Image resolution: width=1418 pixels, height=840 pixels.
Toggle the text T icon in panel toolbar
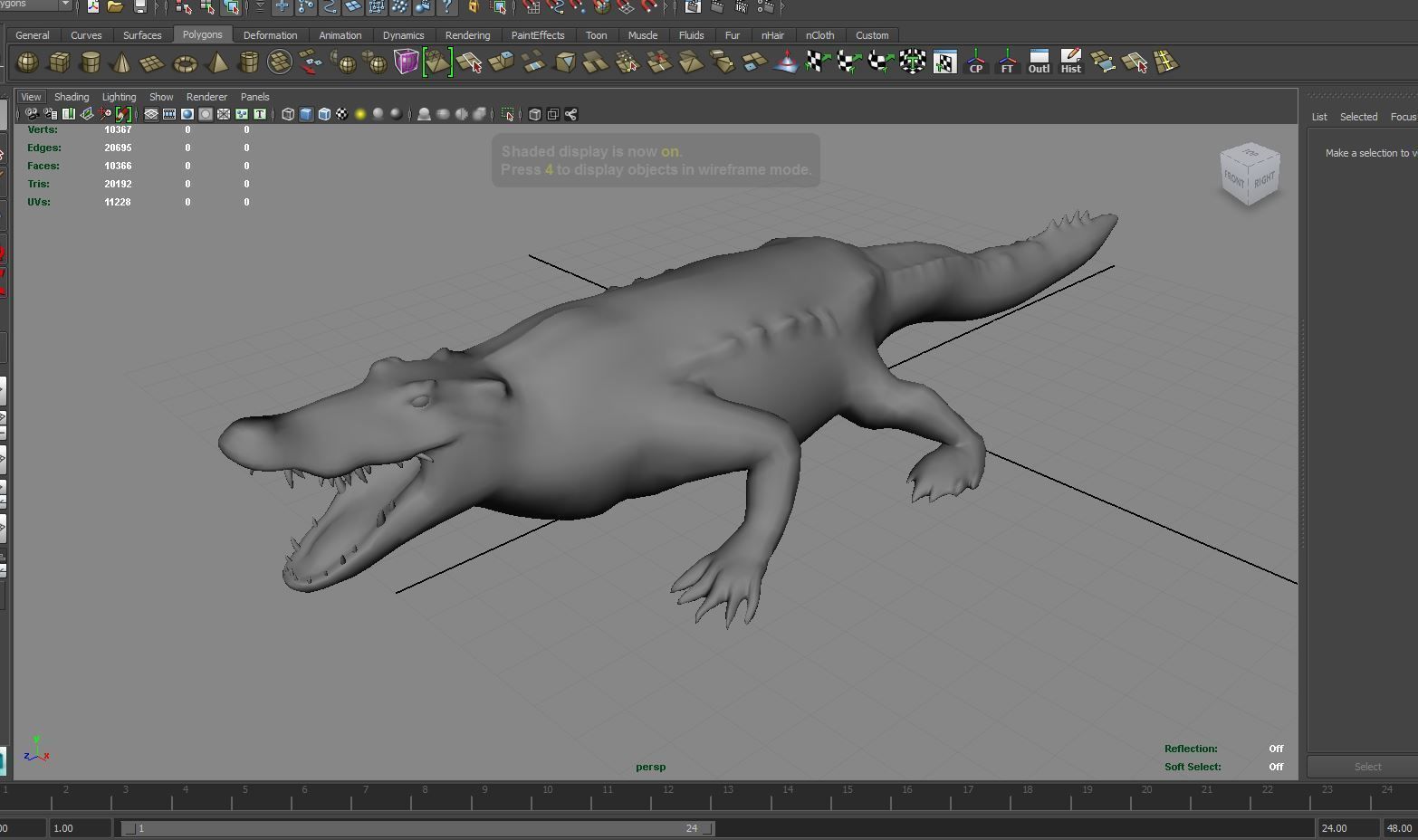click(260, 114)
